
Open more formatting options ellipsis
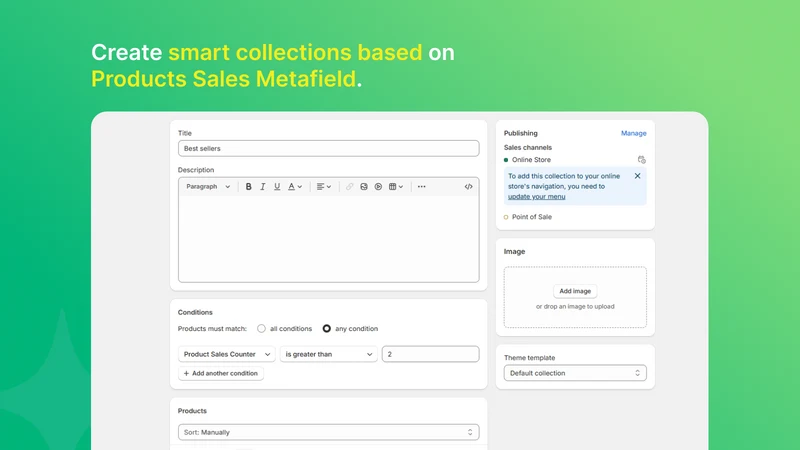(421, 187)
